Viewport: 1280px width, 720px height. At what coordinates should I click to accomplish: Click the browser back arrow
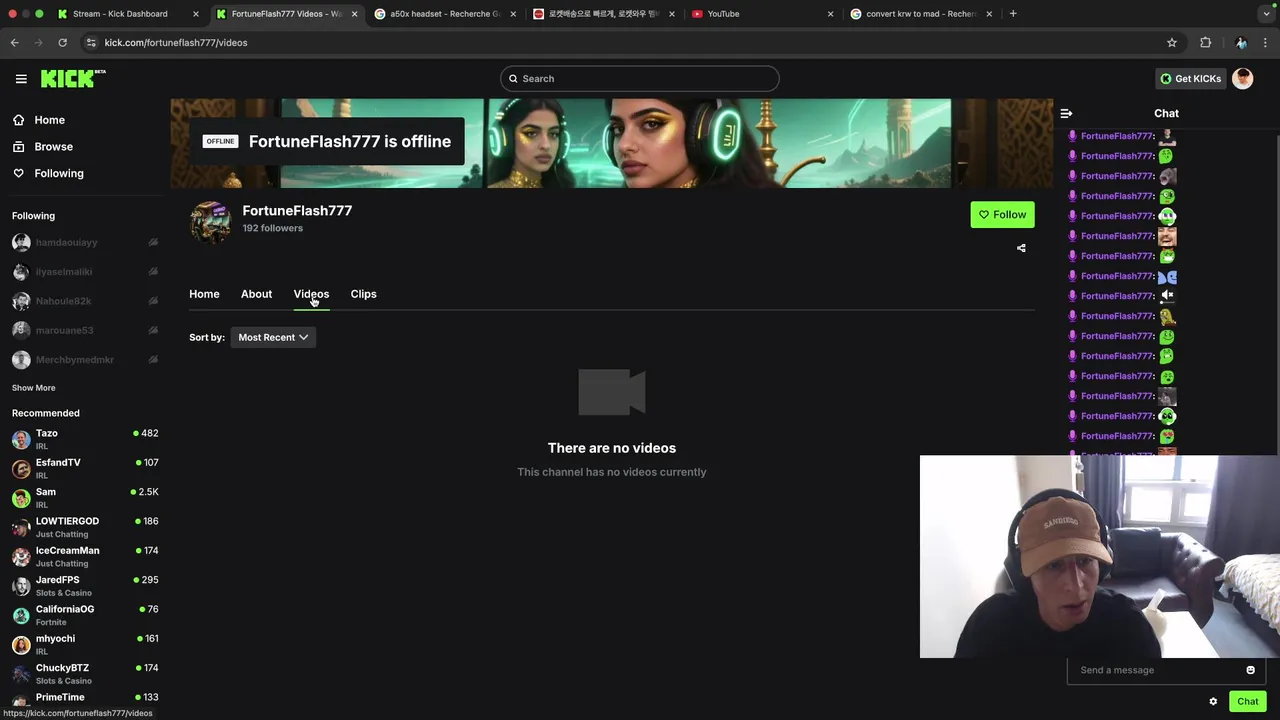[14, 43]
